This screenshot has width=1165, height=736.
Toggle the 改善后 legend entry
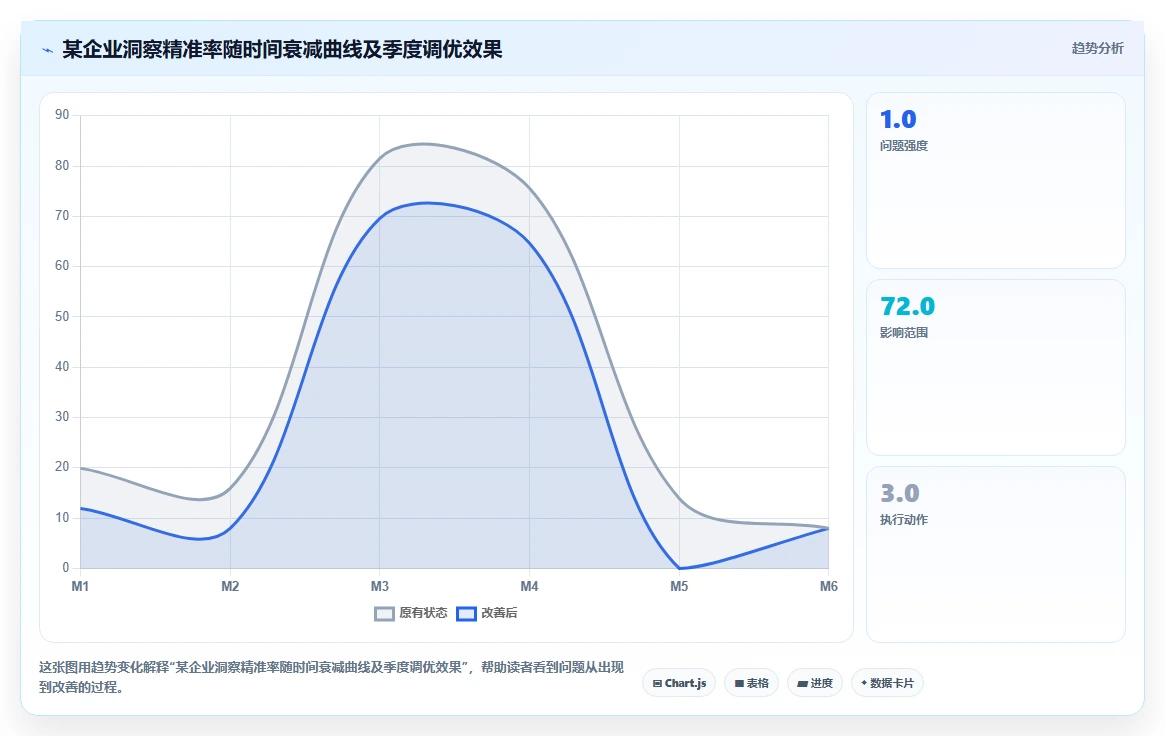[487, 613]
